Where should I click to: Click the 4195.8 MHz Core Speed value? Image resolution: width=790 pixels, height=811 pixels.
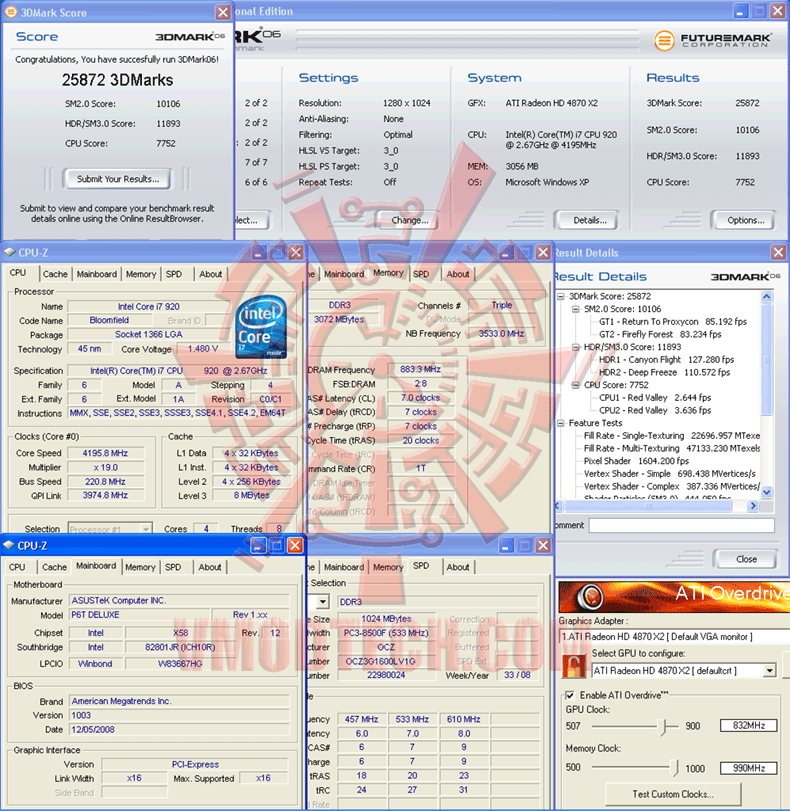point(106,453)
